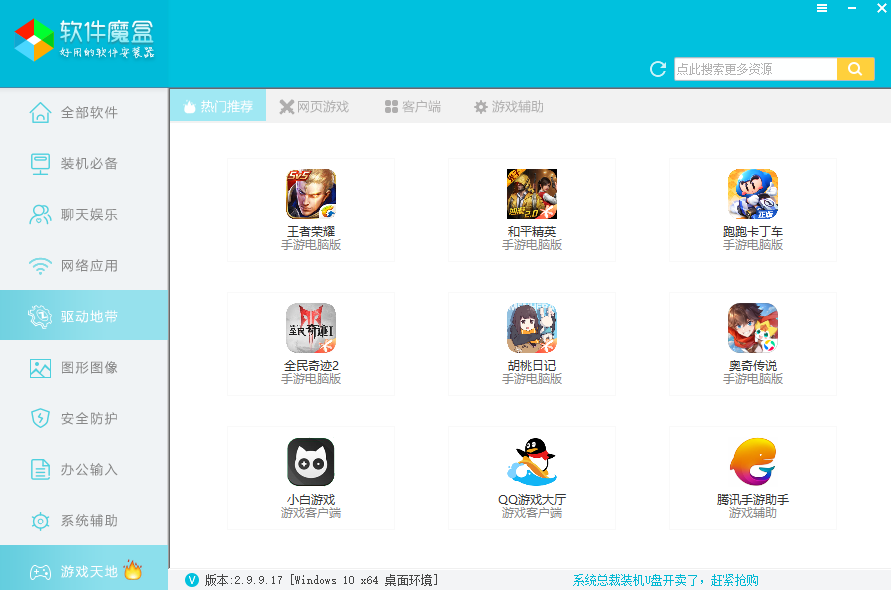This screenshot has height=590, width=891.
Task: Open 图形图像 category label
Action: pos(89,368)
